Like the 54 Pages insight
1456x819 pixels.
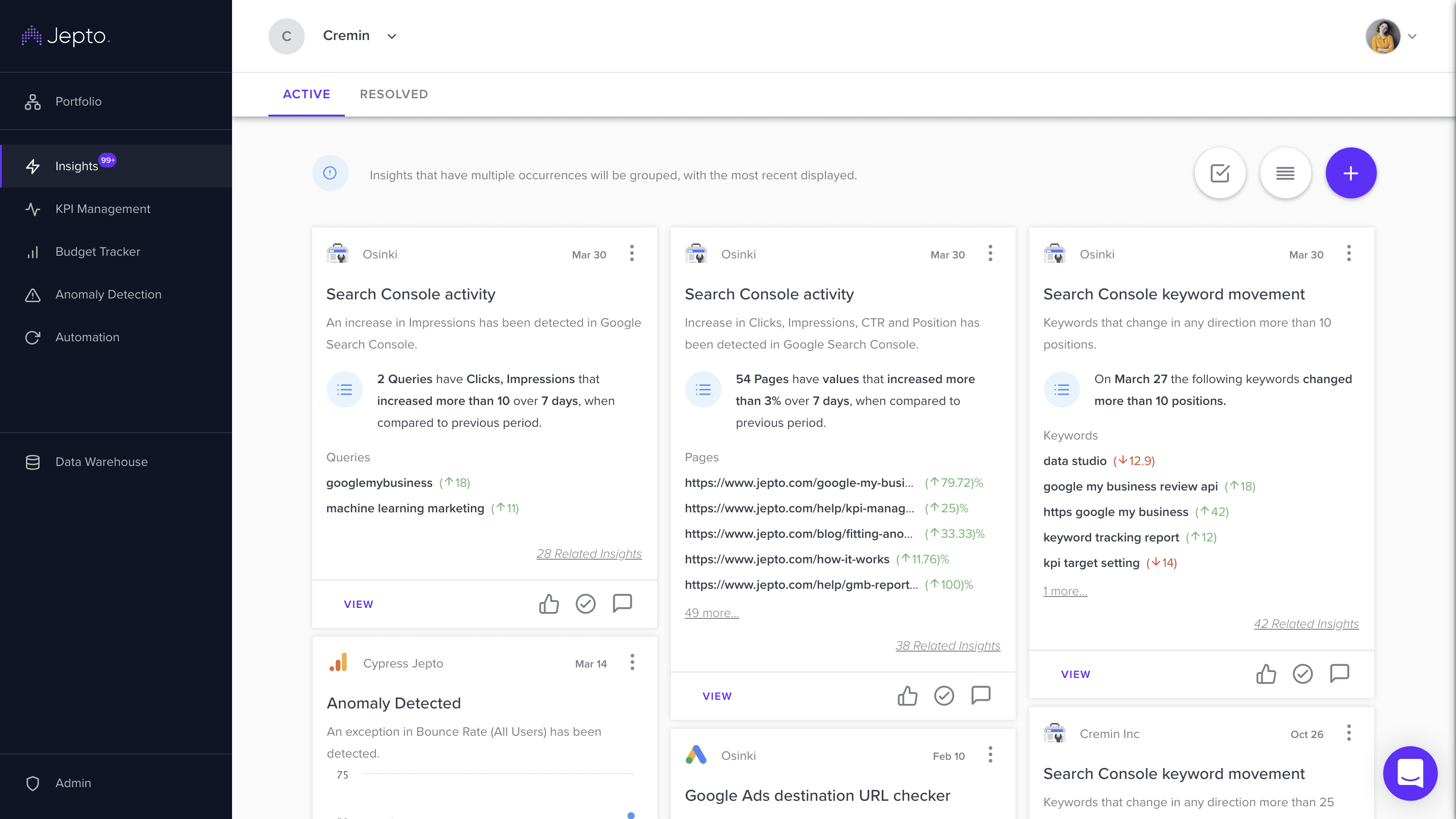[x=907, y=696]
